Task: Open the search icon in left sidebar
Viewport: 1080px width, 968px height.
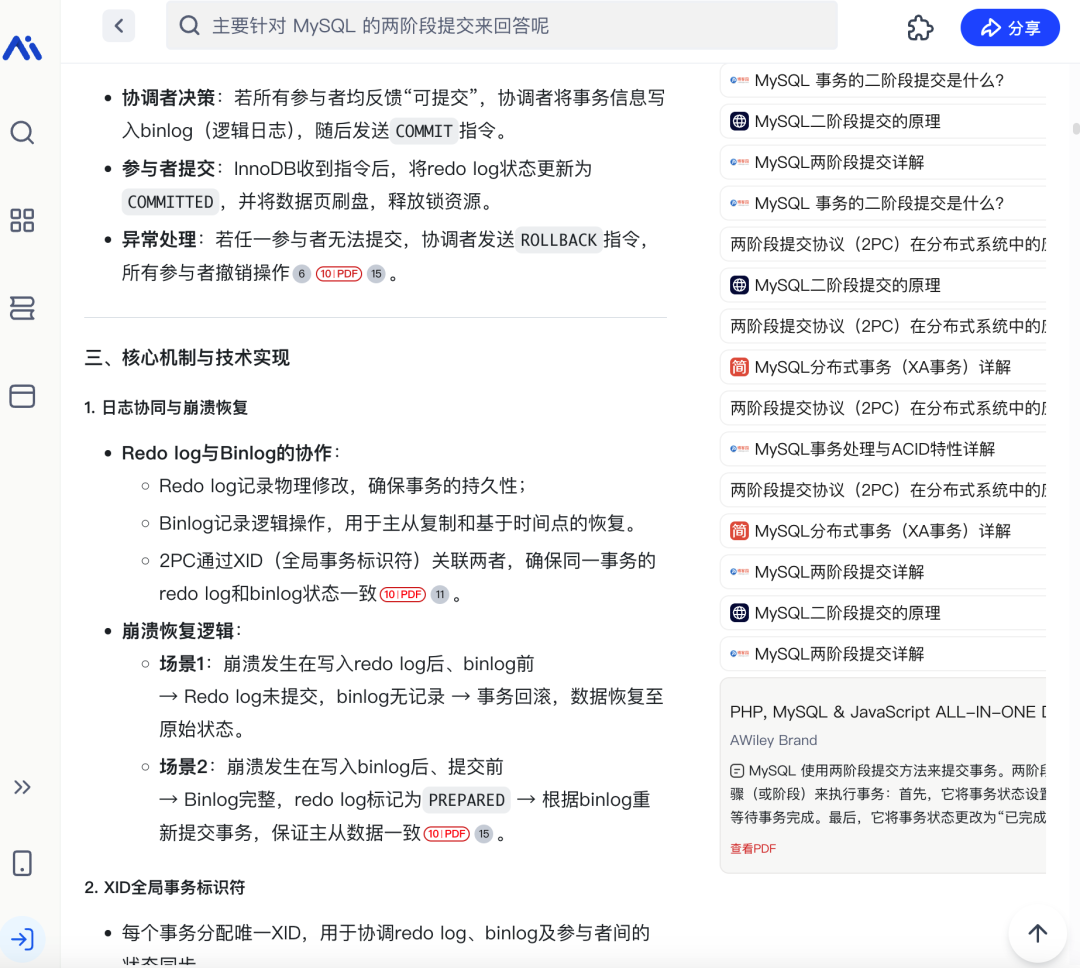Action: pyautogui.click(x=22, y=132)
